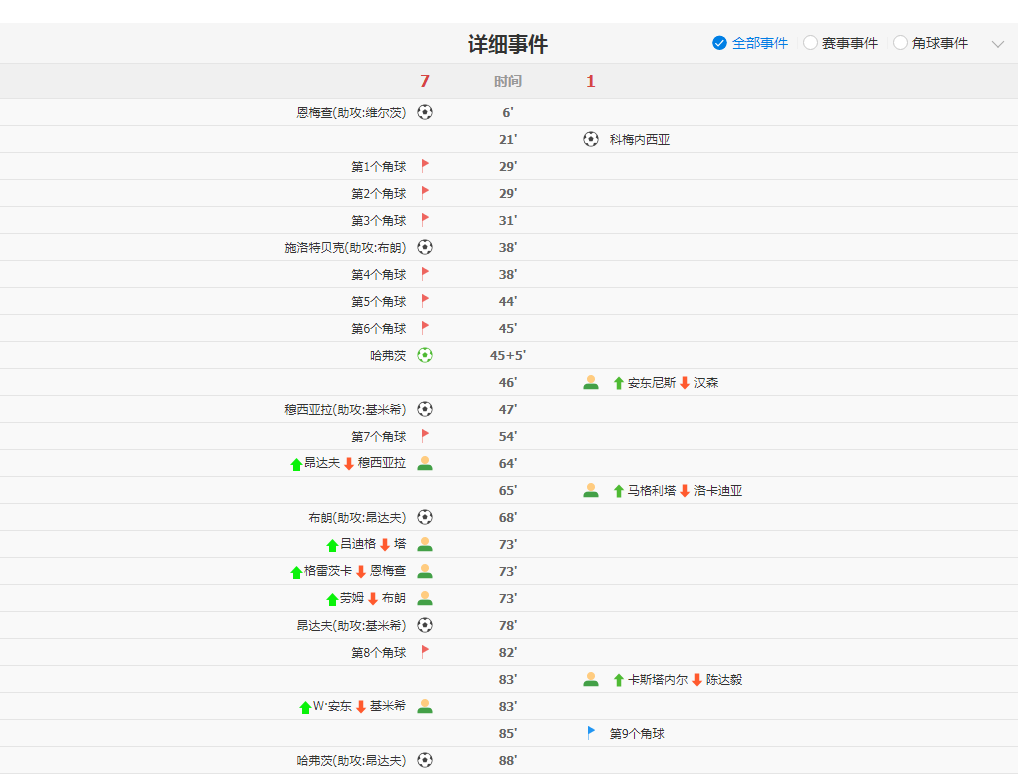Click the green up arrow before 安东尼斯
The height and width of the screenshot is (777, 1021).
(x=619, y=383)
